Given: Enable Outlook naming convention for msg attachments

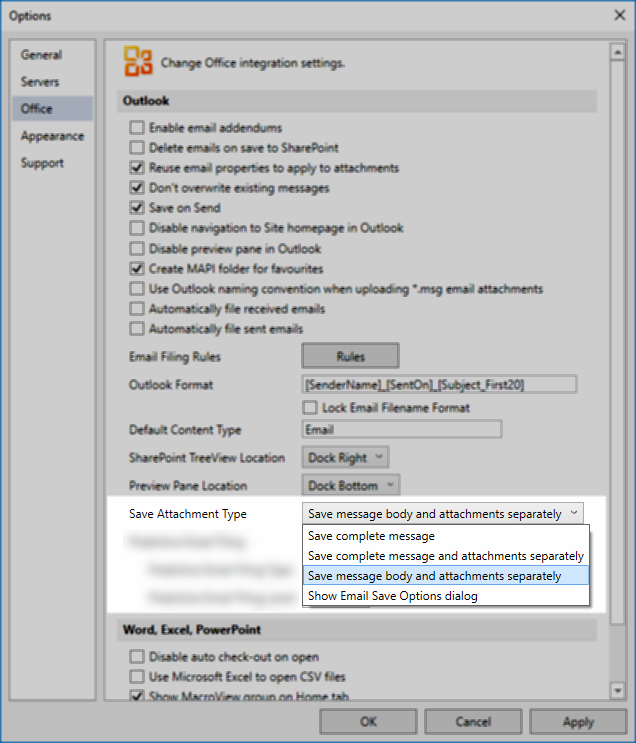Looking at the screenshot, I should pos(137,289).
